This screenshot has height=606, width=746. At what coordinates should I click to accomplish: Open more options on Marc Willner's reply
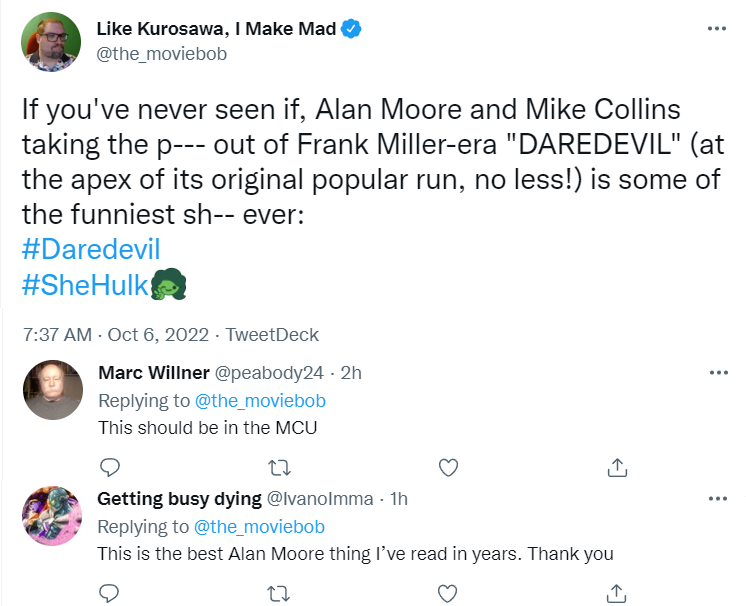(719, 372)
